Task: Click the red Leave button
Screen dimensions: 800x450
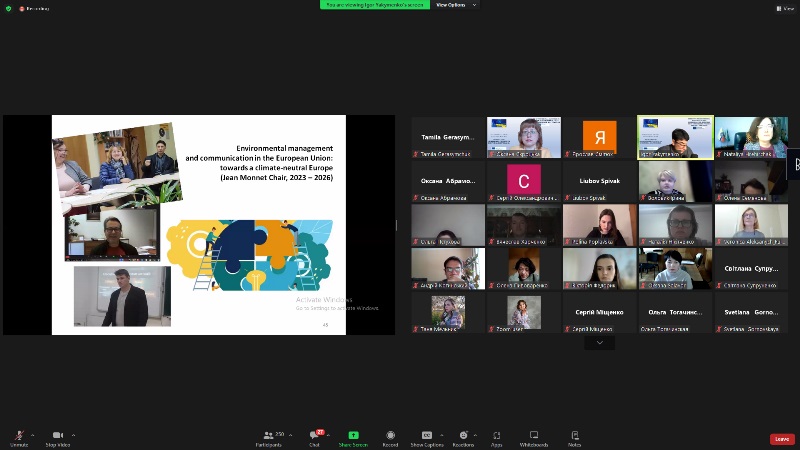Action: (x=782, y=439)
